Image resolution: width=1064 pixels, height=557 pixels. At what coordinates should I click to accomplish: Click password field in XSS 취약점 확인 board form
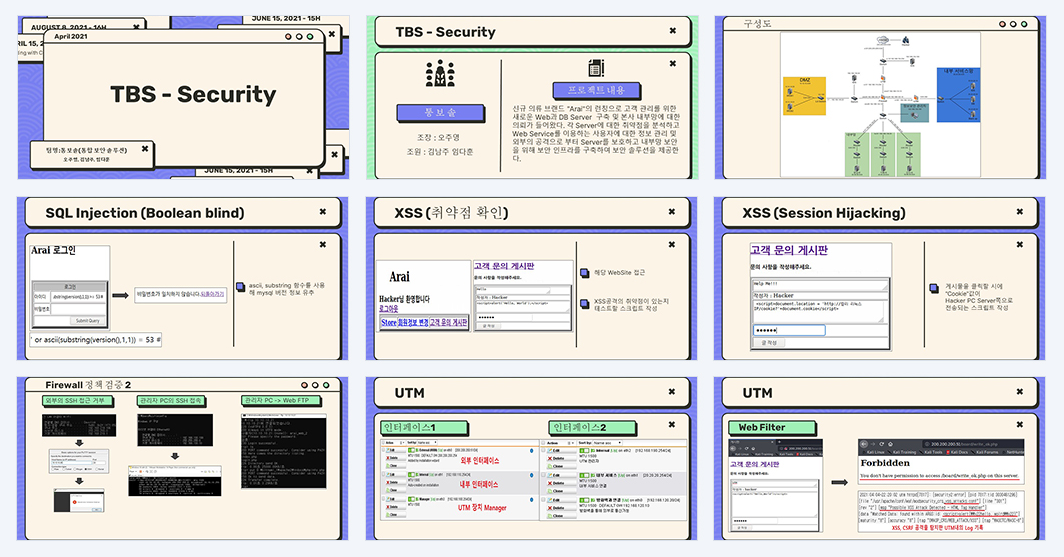pos(504,317)
